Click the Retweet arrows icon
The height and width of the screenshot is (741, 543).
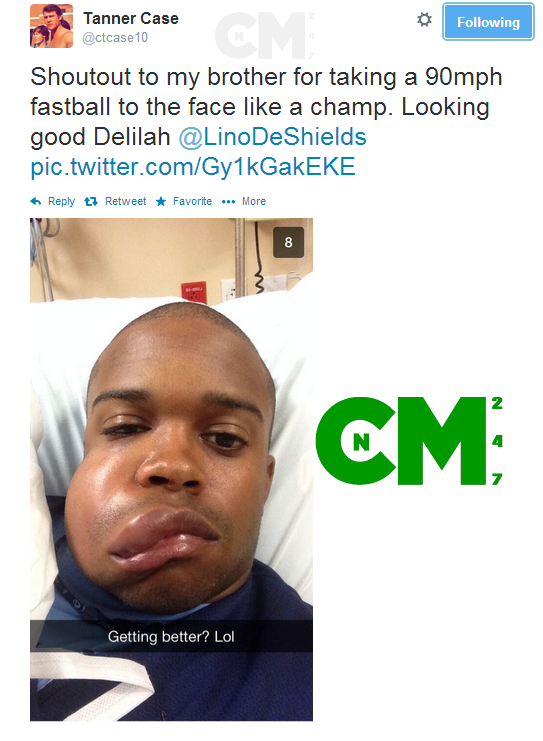coord(91,202)
